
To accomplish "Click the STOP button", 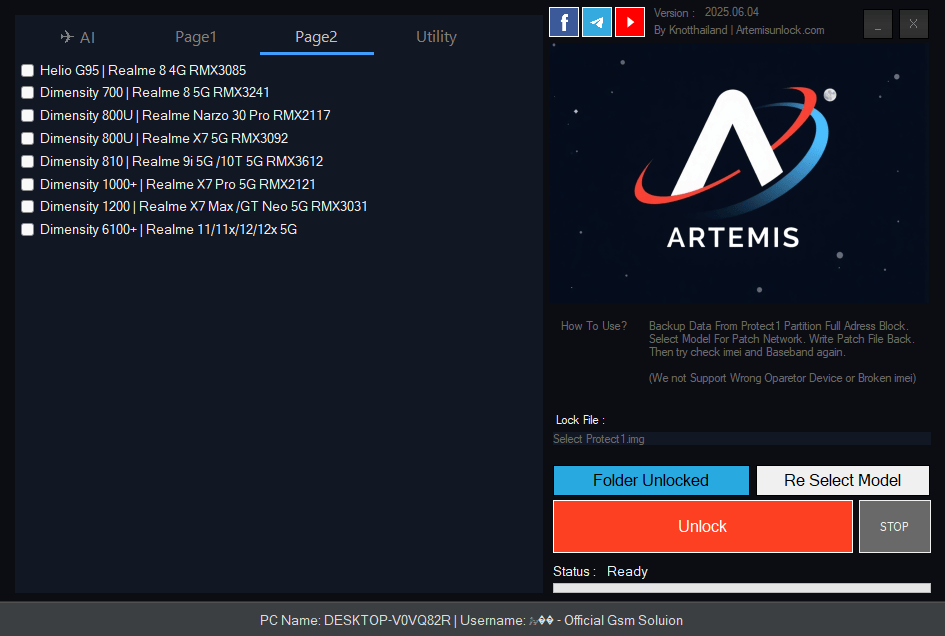I will point(894,526).
